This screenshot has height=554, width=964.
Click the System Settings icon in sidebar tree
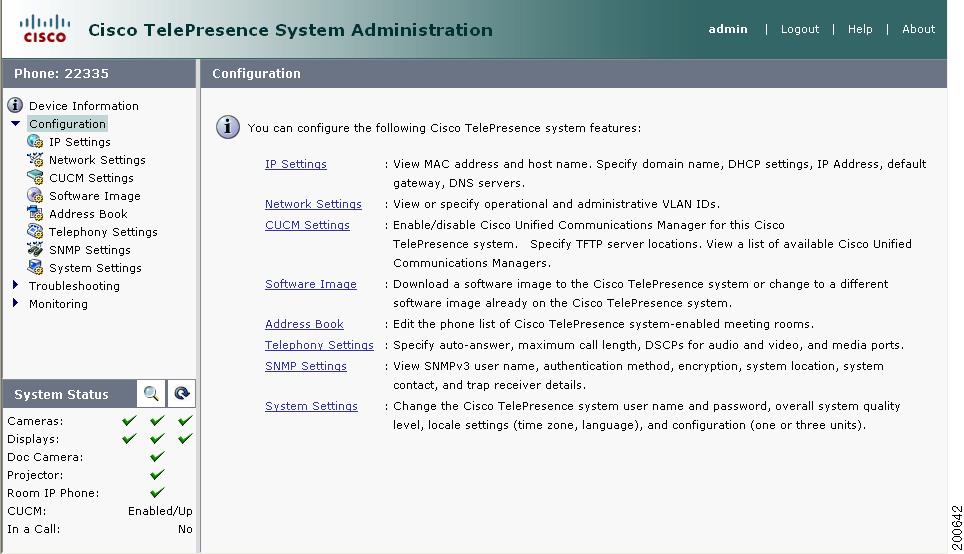click(35, 267)
